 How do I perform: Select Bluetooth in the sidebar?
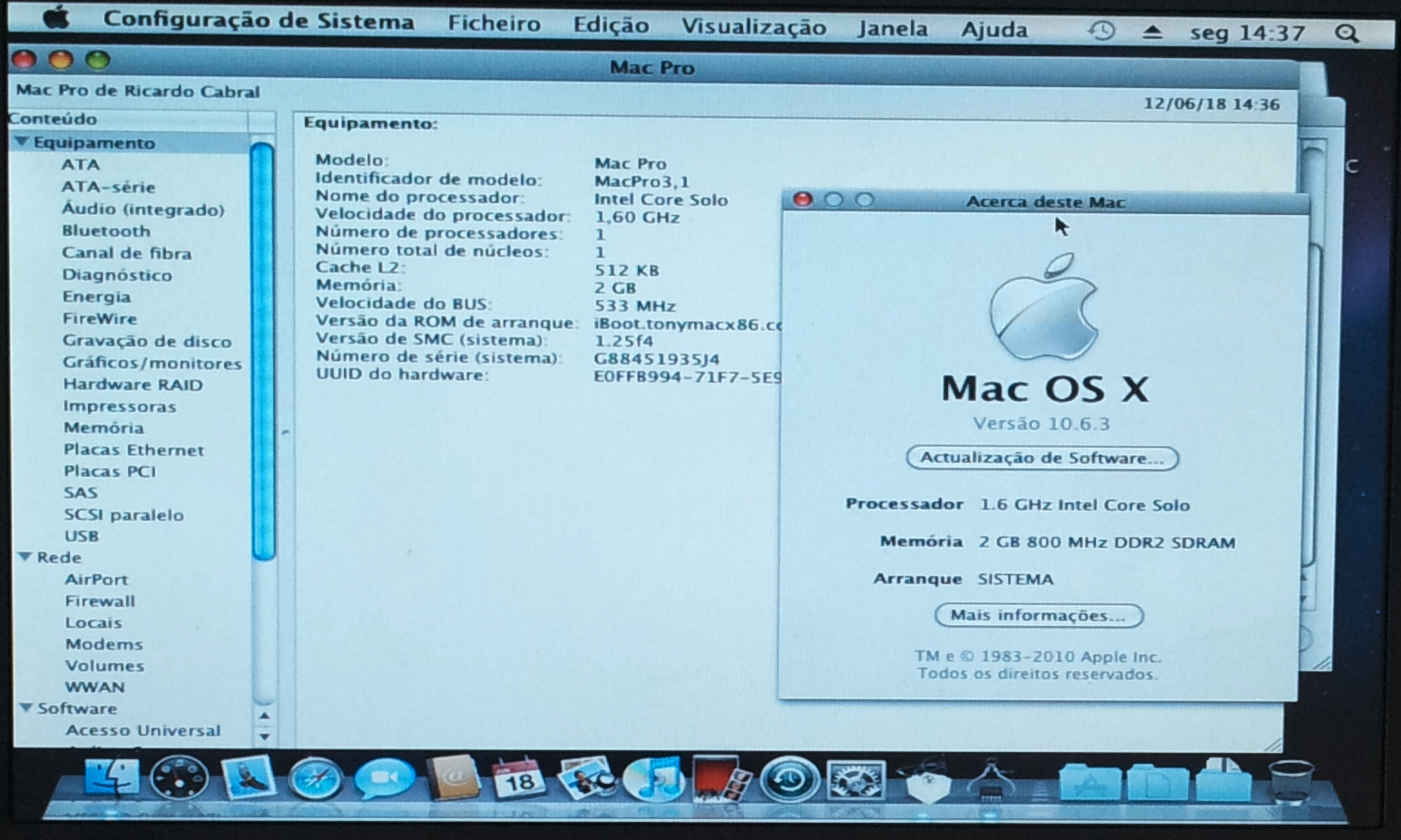(106, 230)
